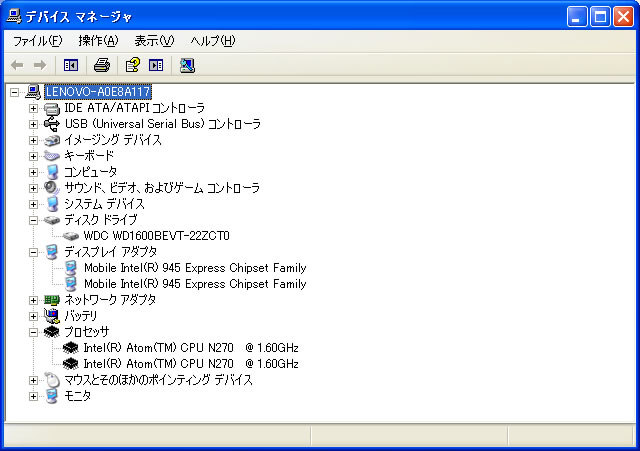This screenshot has height=451, width=640.
Task: Click the IDE ATA/ATAPI controller icon
Action: (52, 109)
